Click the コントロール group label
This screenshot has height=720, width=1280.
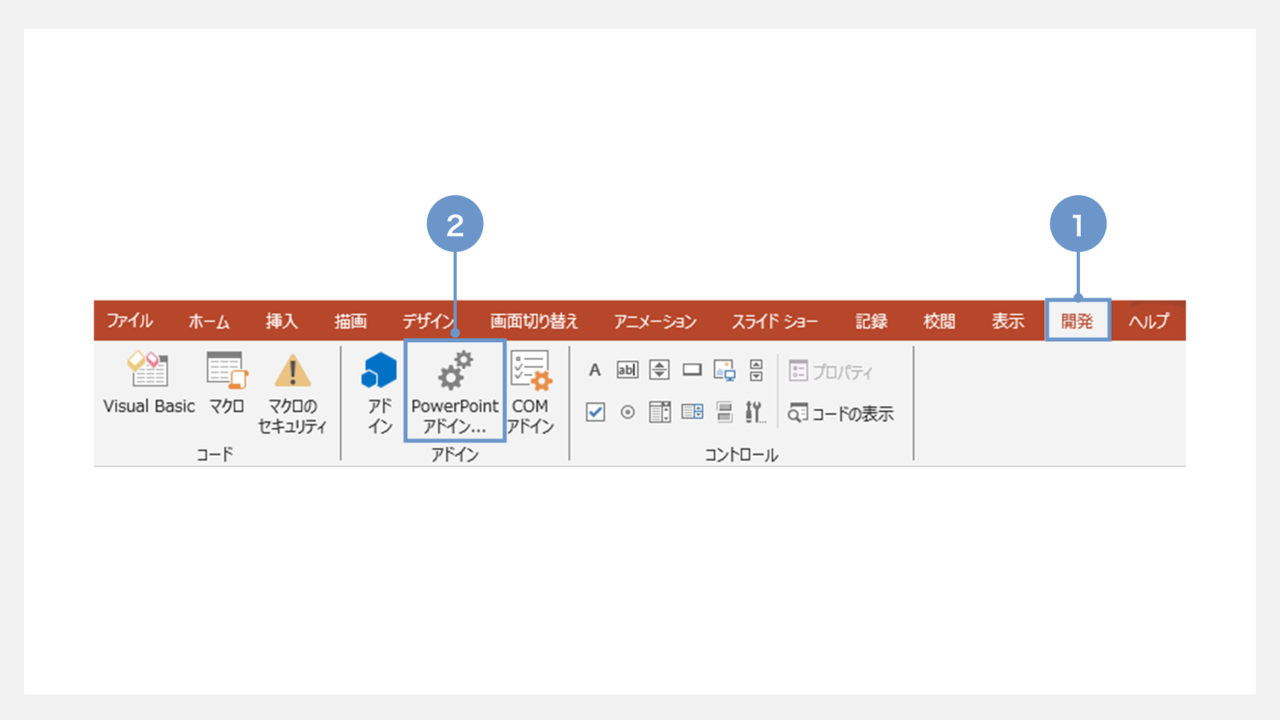(x=741, y=455)
